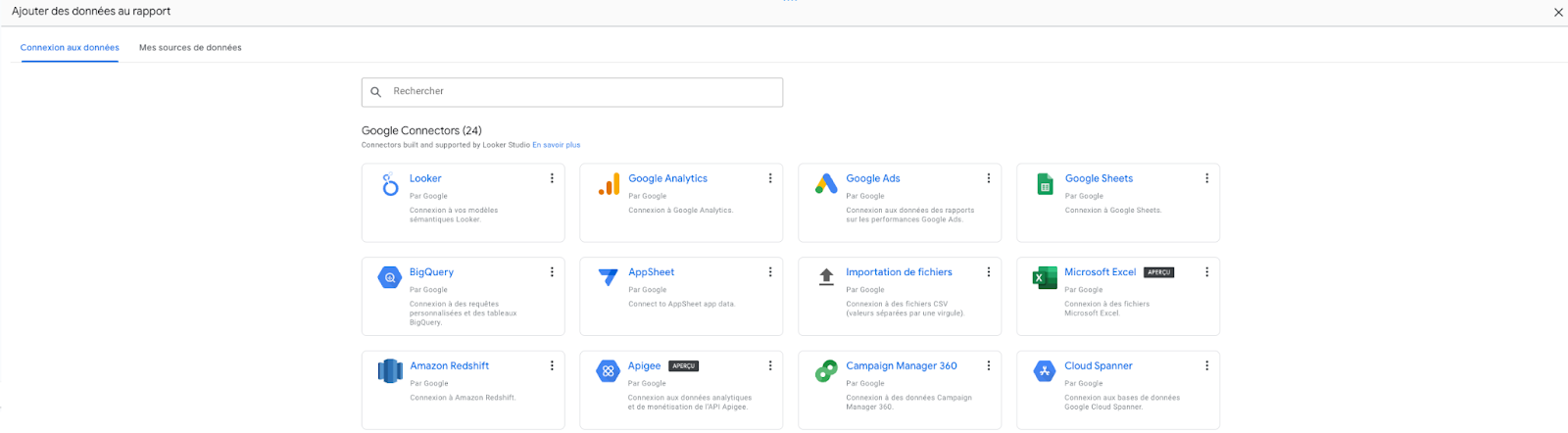Click the Campaign Manager 360 icon

(826, 371)
